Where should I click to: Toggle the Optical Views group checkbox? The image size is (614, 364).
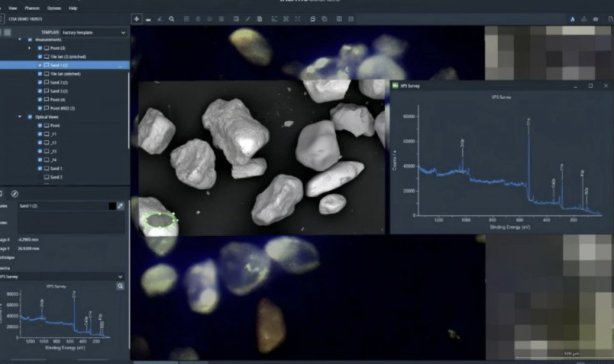[30, 117]
